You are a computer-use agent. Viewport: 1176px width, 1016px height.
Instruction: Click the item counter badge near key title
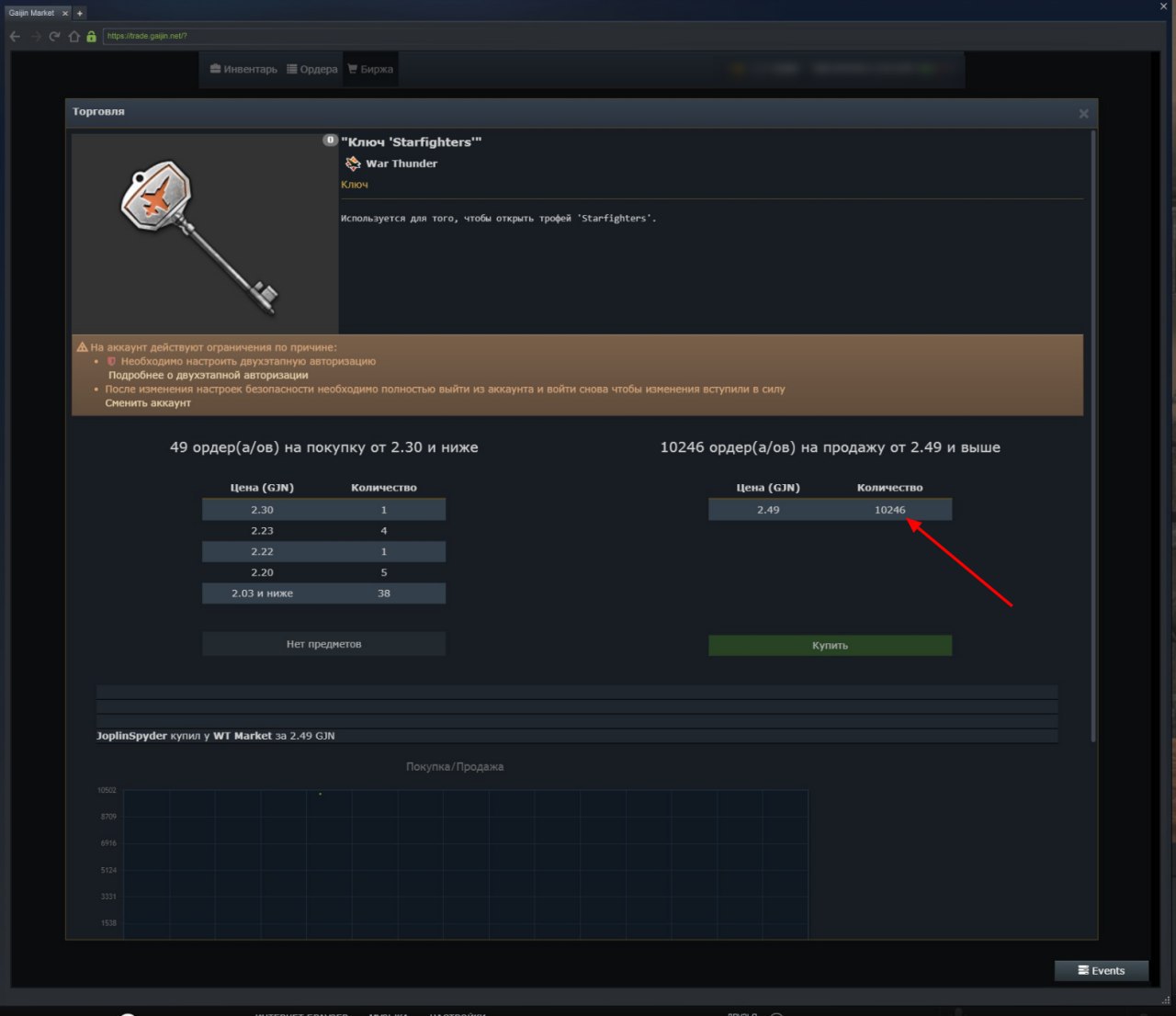(330, 141)
